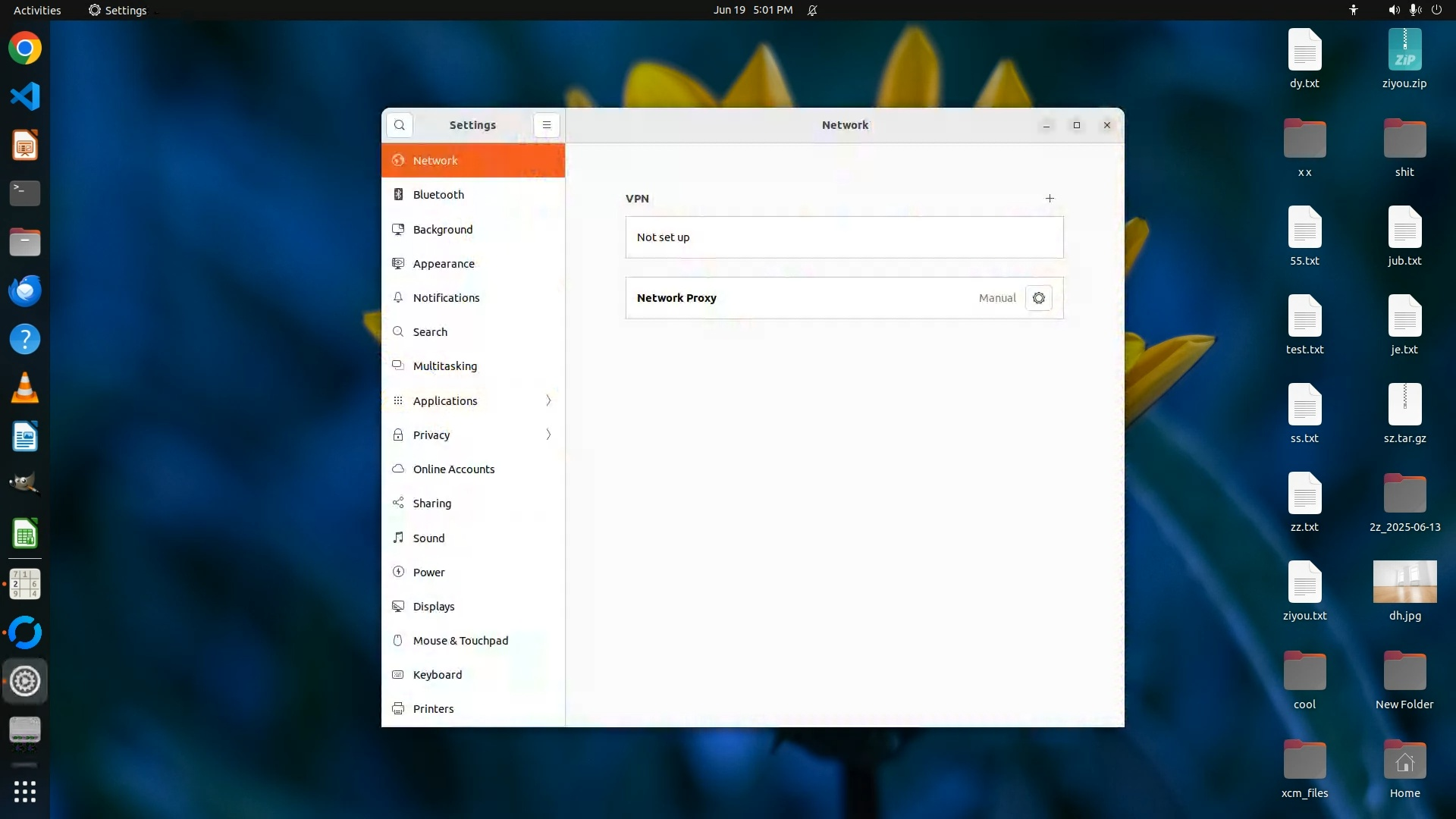Open system volume and power menu
Image resolution: width=1456 pixels, height=819 pixels.
coord(1414,10)
